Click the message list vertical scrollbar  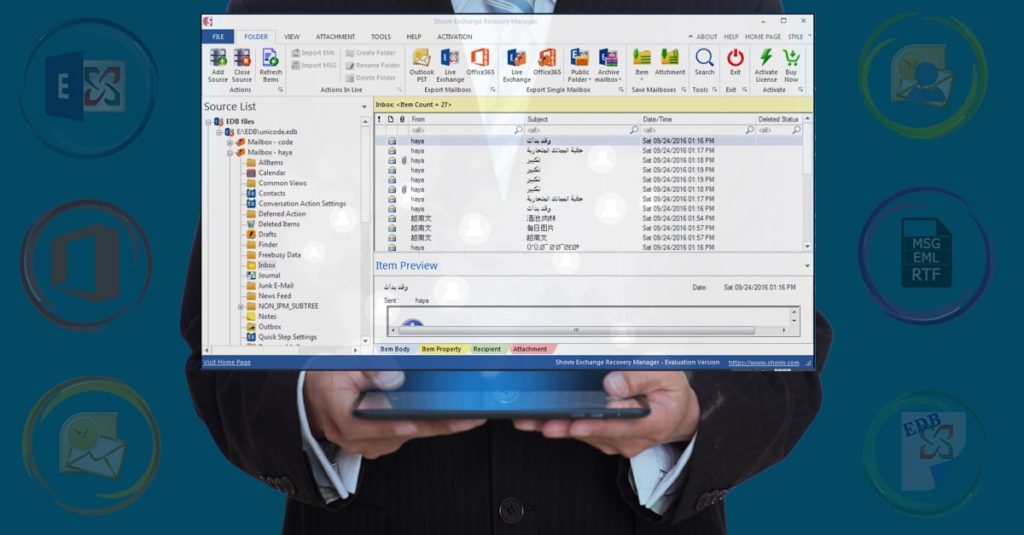[x=808, y=182]
